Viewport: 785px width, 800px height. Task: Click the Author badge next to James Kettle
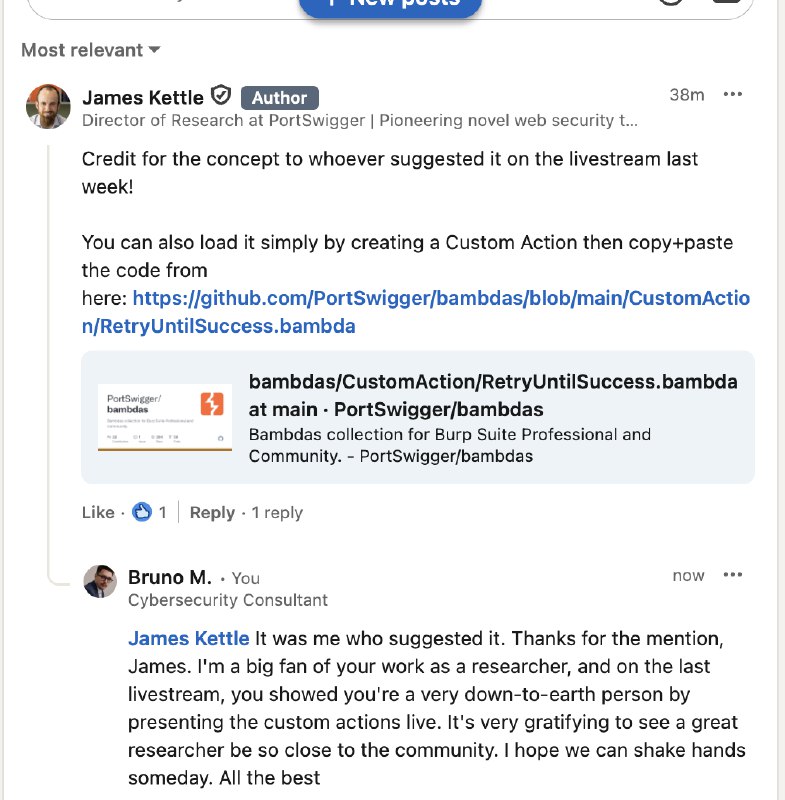[279, 98]
